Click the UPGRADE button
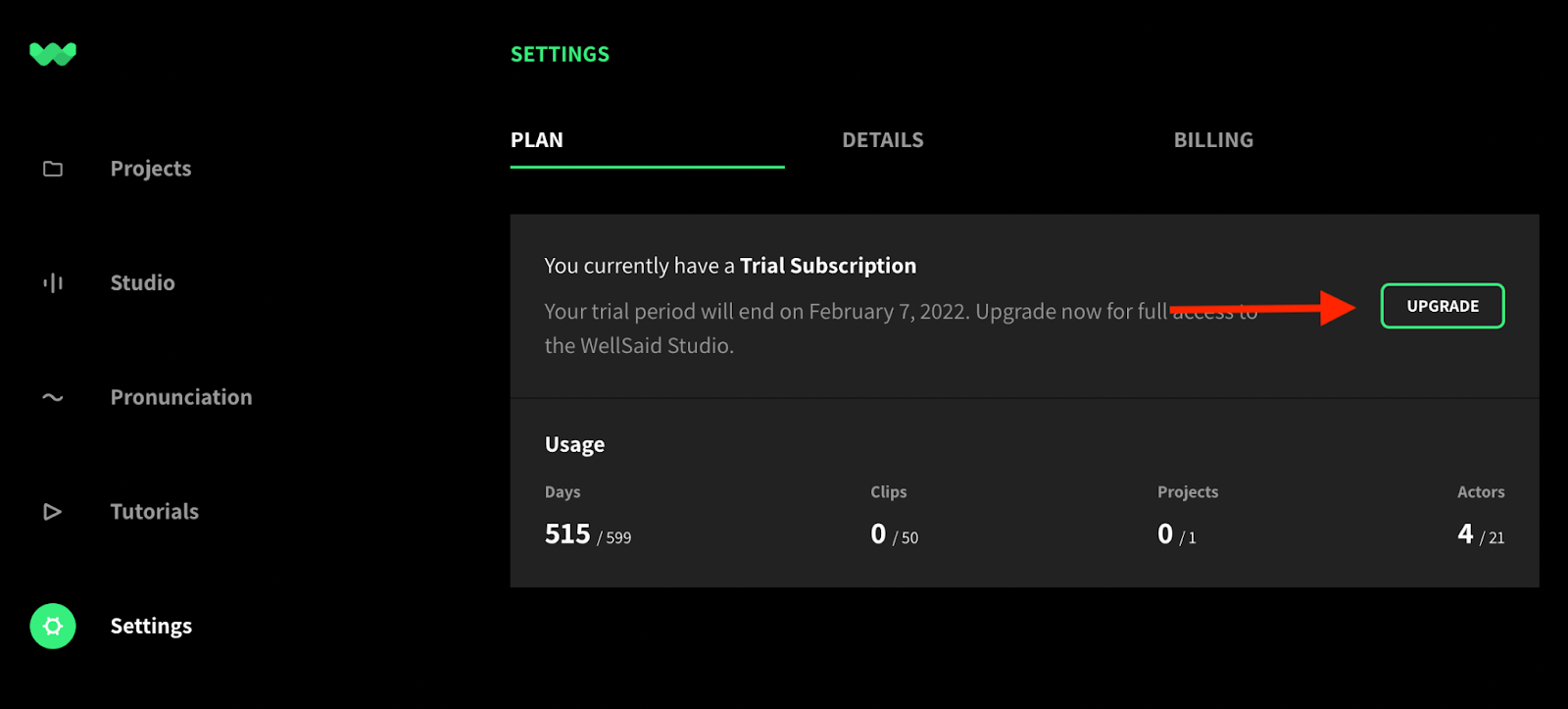Image resolution: width=1568 pixels, height=709 pixels. (x=1443, y=306)
